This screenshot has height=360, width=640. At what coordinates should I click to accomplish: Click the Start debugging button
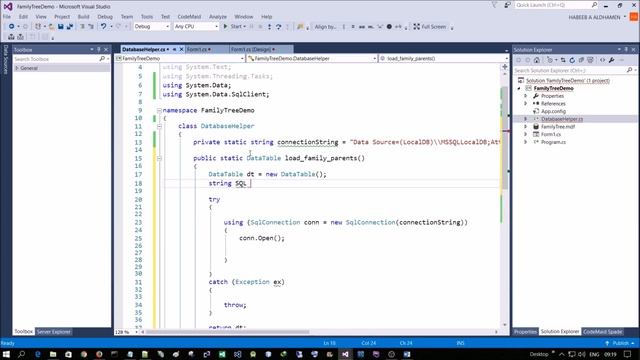(234, 27)
